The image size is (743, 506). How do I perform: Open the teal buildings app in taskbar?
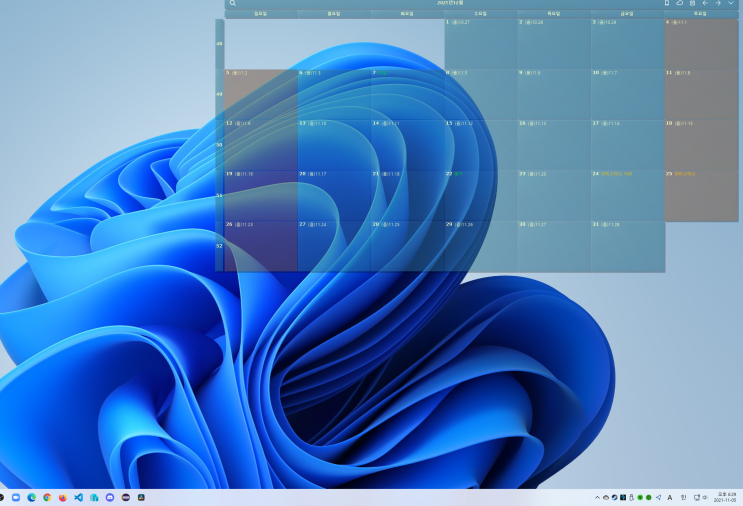click(94, 497)
